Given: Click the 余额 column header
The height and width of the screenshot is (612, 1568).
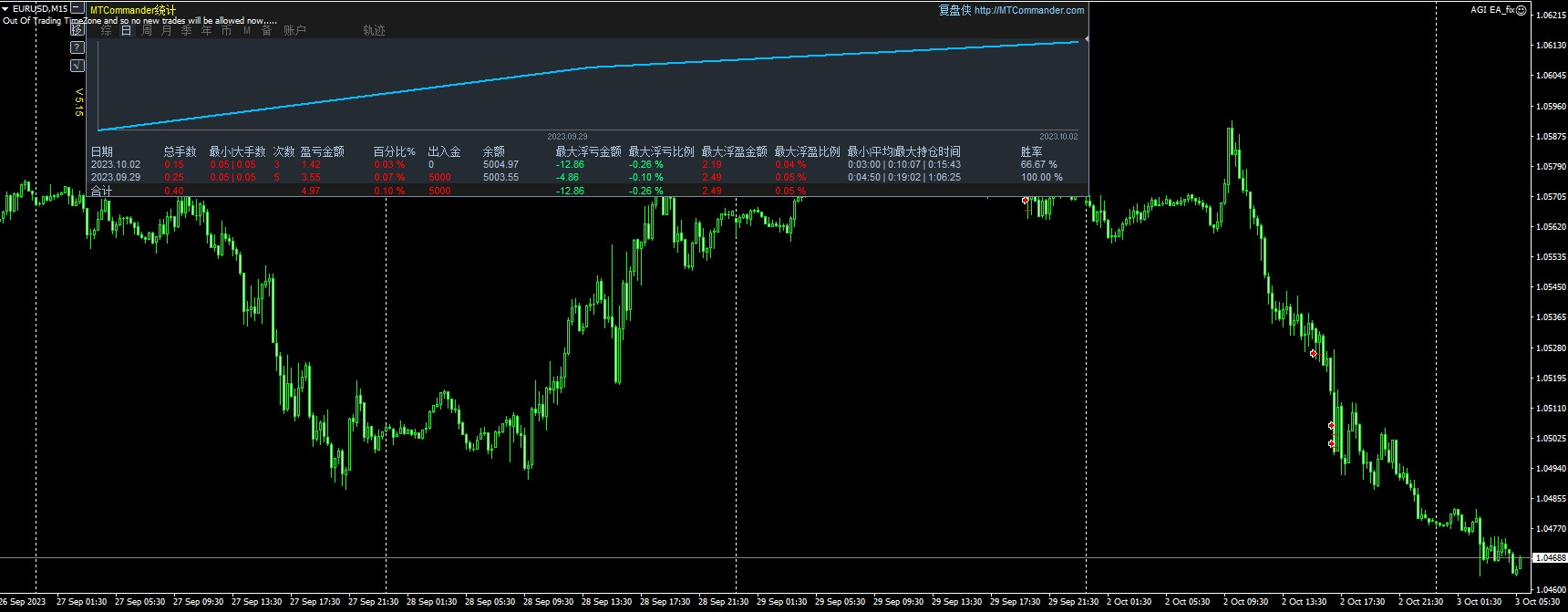Looking at the screenshot, I should click(493, 151).
